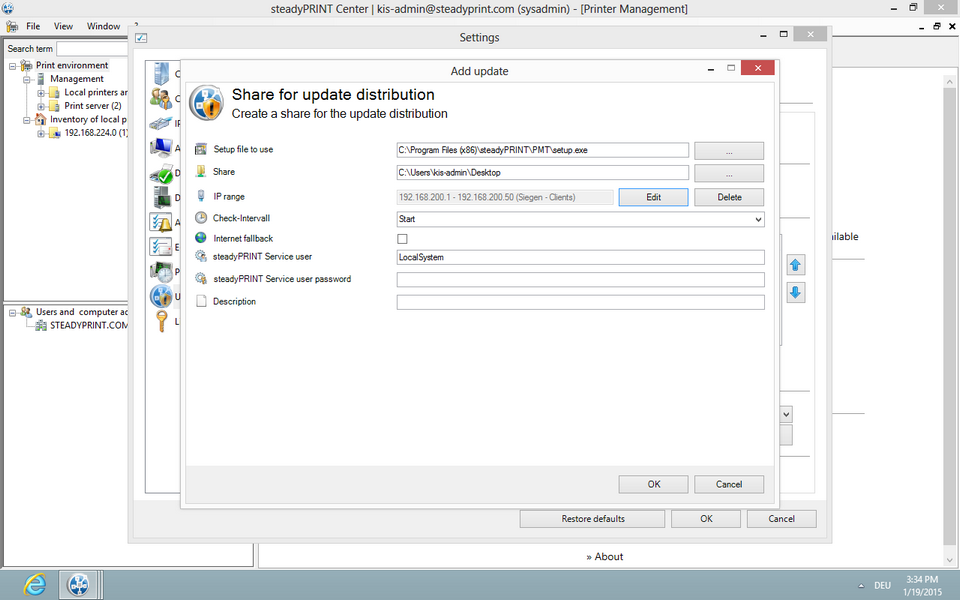Viewport: 960px width, 600px height.
Task: Select the shield update settings category in sidebar
Action: click(162, 296)
